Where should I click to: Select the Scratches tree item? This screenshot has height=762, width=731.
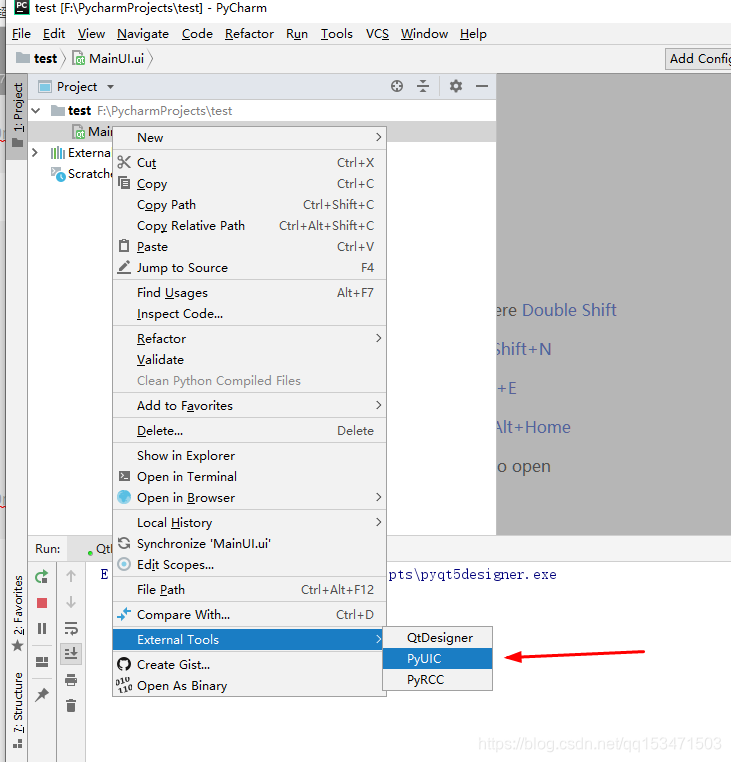81,173
